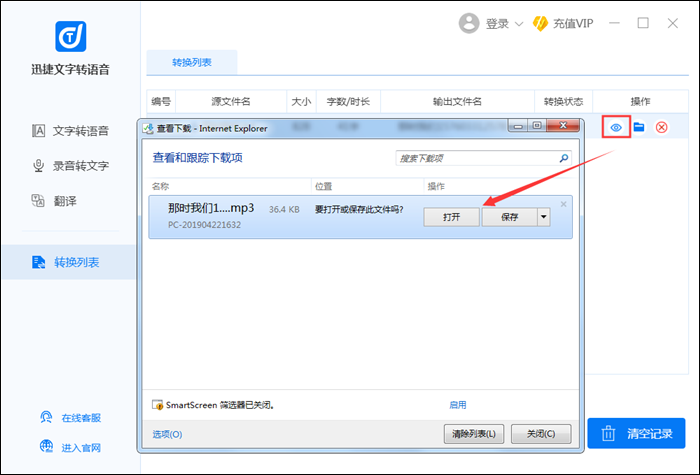
Task: Expand the 登录 account dropdown chevron
Action: (x=519, y=24)
